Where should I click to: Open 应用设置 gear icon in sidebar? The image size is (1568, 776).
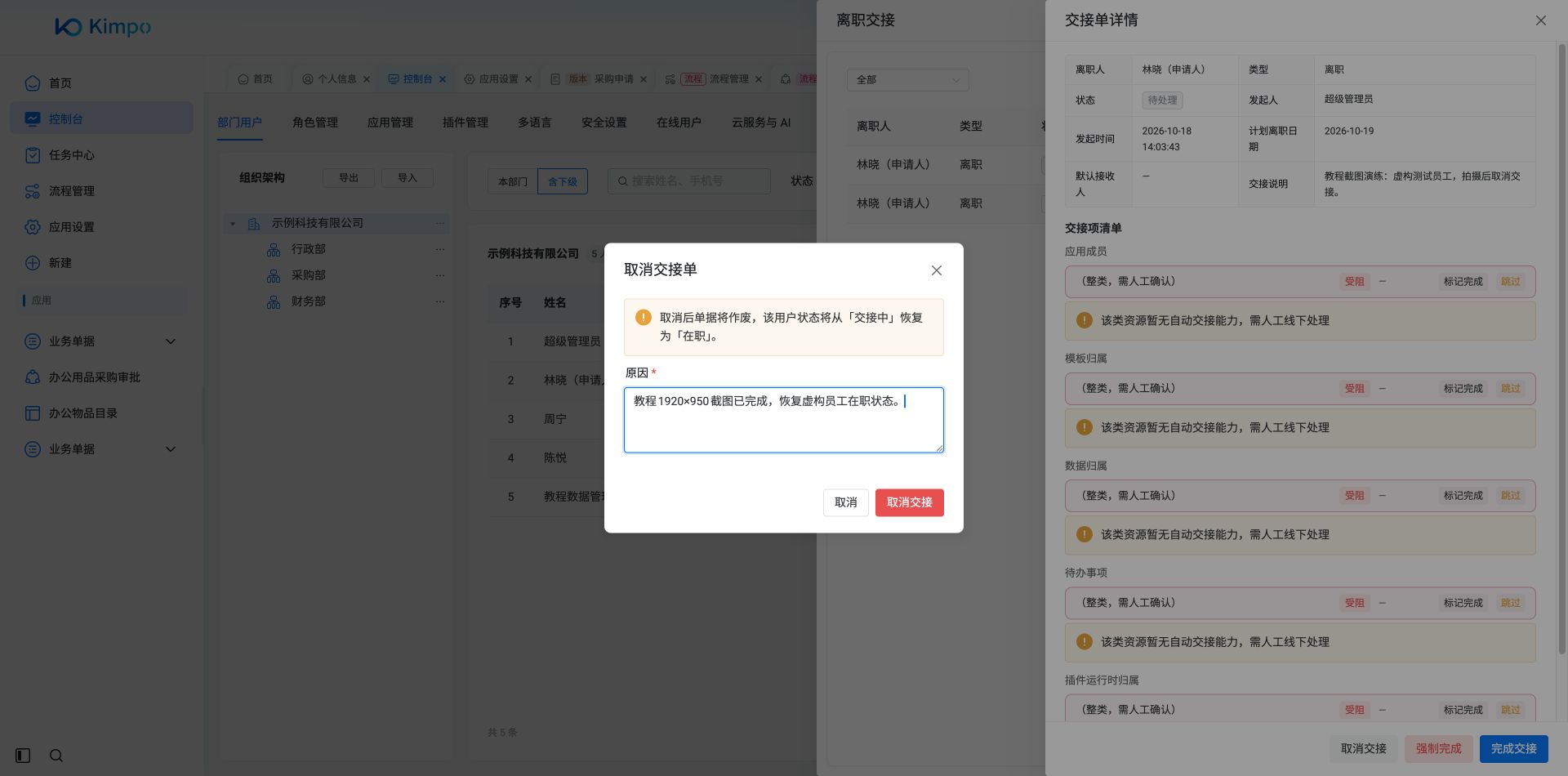tap(33, 226)
